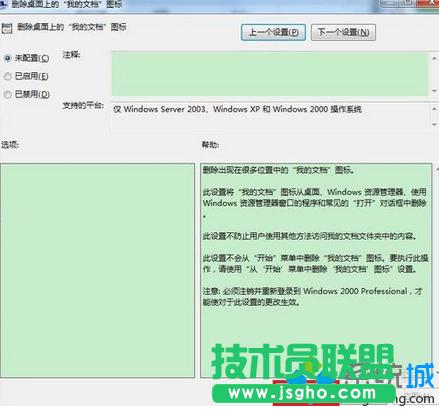439x409 pixels.
Task: Select the 已启用(E) radio button
Action: (x=7, y=76)
